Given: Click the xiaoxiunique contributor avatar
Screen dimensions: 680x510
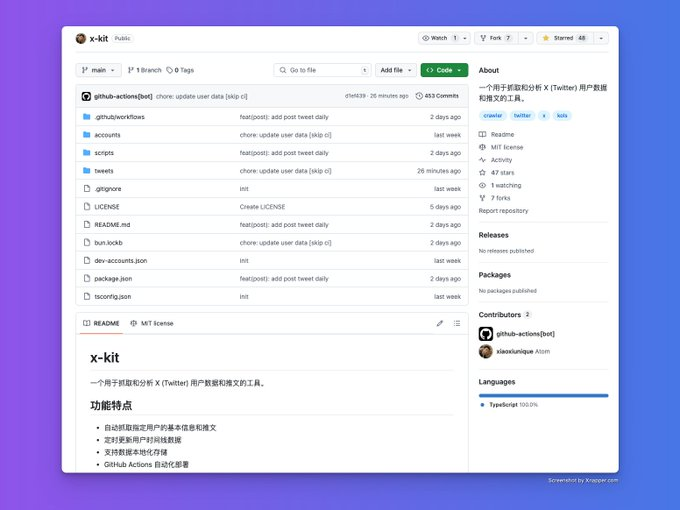Looking at the screenshot, I should pyautogui.click(x=486, y=351).
